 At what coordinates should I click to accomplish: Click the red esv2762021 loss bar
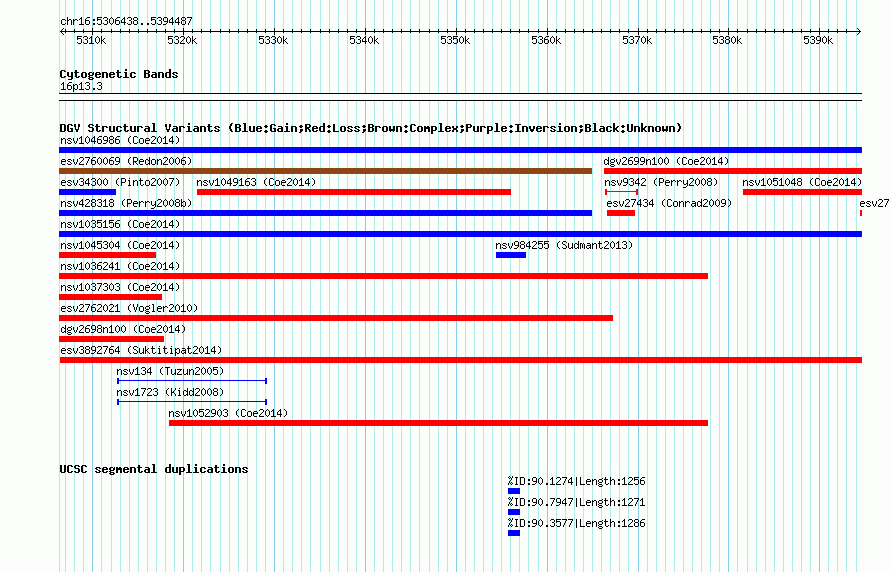336,318
